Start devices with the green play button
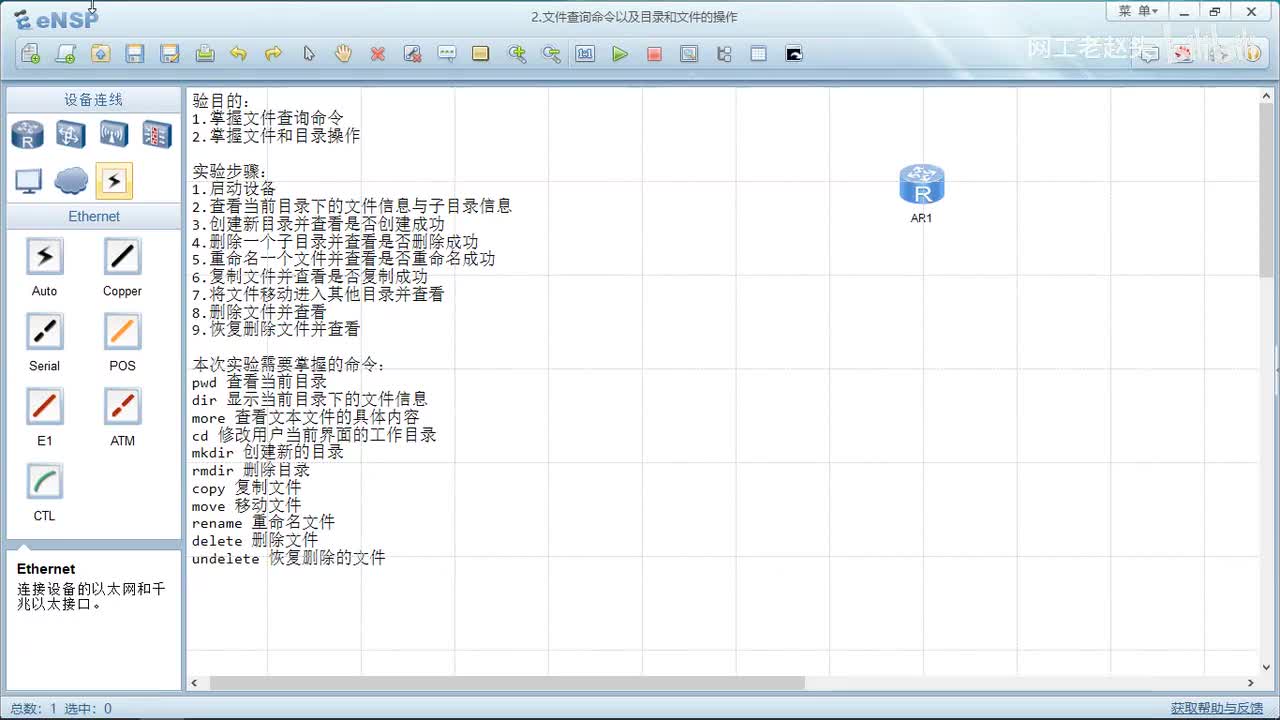 pyautogui.click(x=620, y=54)
